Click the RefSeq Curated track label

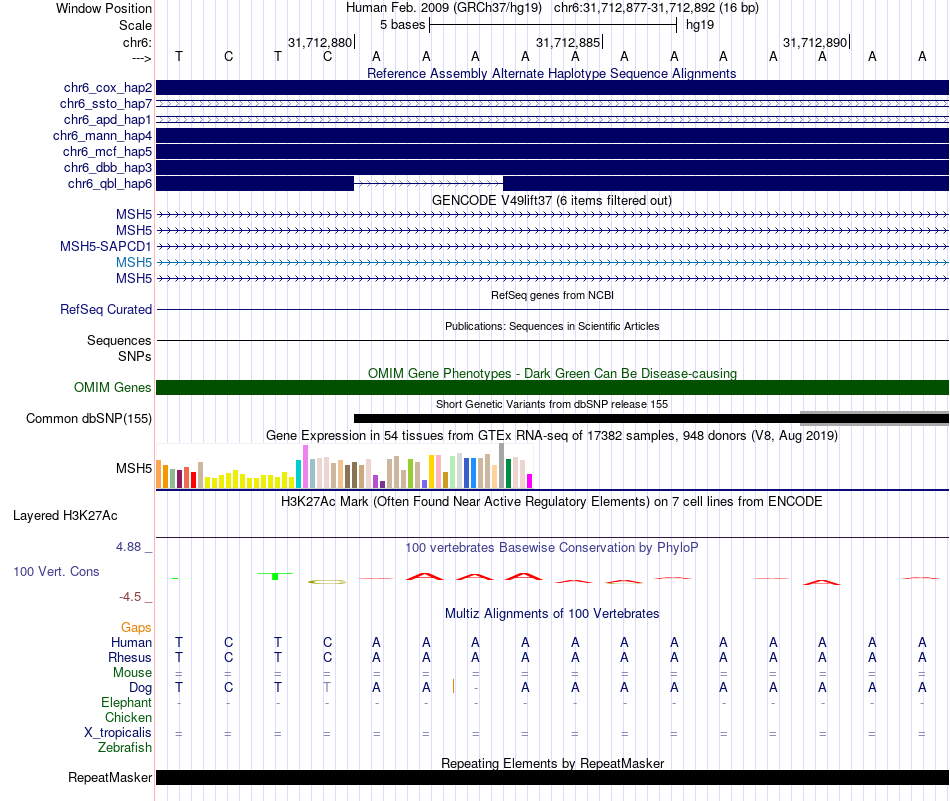(106, 310)
